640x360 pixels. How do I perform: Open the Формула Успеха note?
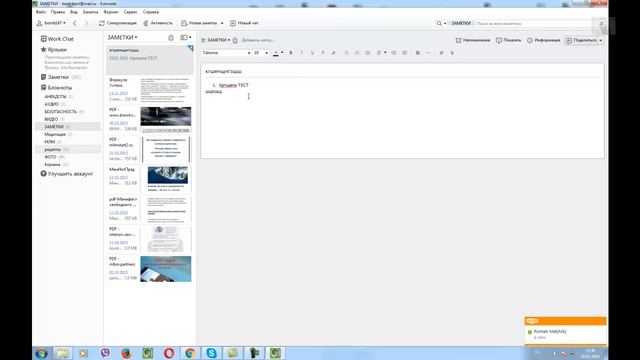(150, 90)
